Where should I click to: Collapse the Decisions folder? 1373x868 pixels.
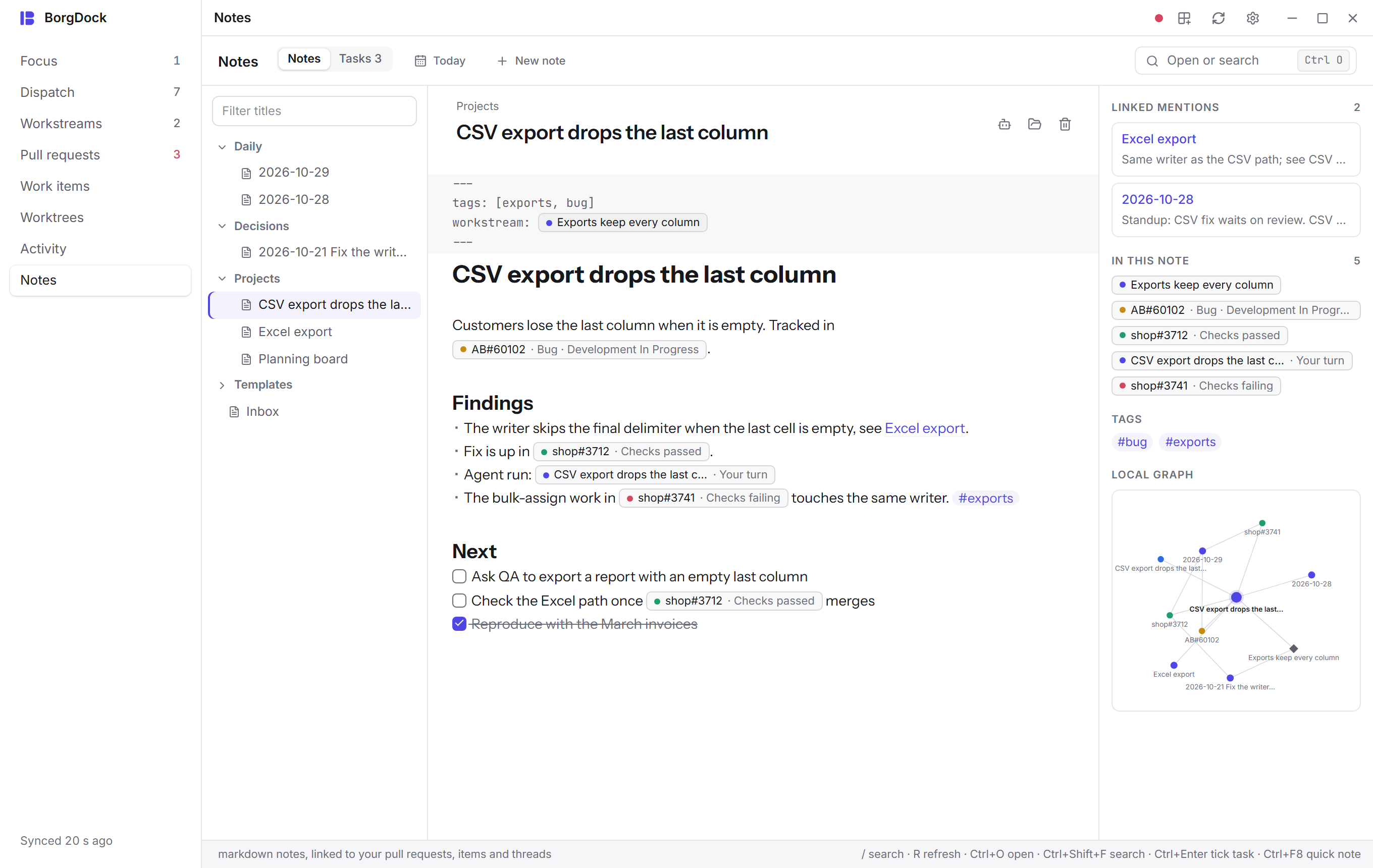tap(223, 226)
